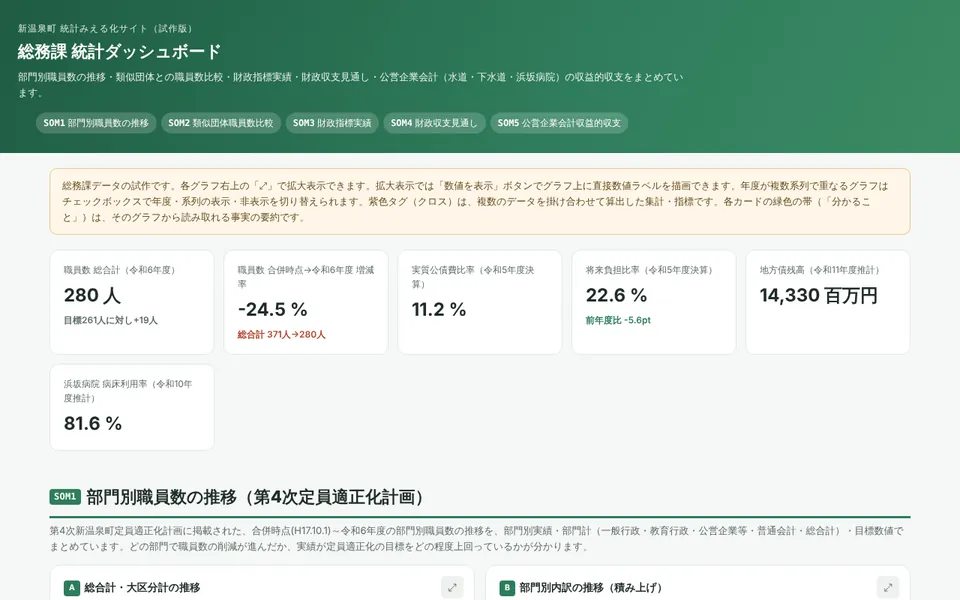This screenshot has height=600, width=960.
Task: Click the 地方債残高 14,330 百万円 value
Action: [819, 295]
